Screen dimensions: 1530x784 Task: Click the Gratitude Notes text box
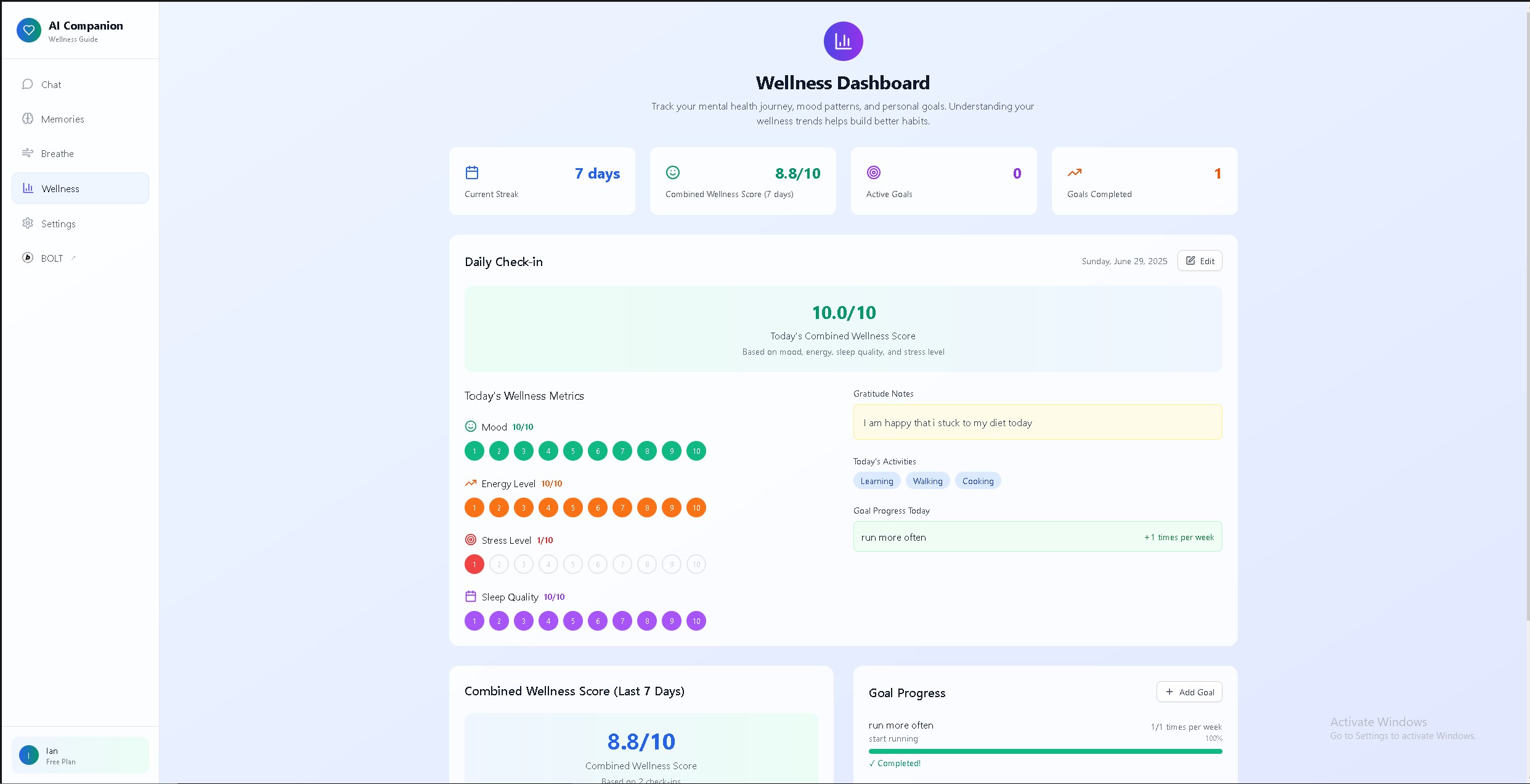(x=1037, y=422)
